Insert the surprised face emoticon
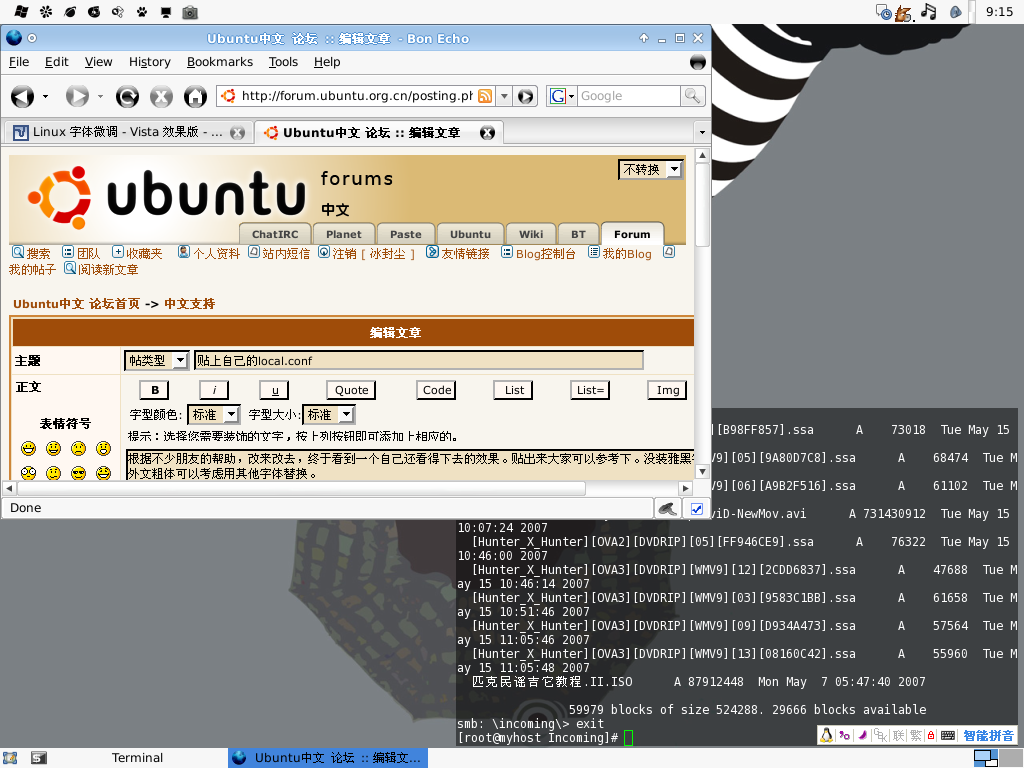Image resolution: width=1024 pixels, height=768 pixels. (103, 449)
